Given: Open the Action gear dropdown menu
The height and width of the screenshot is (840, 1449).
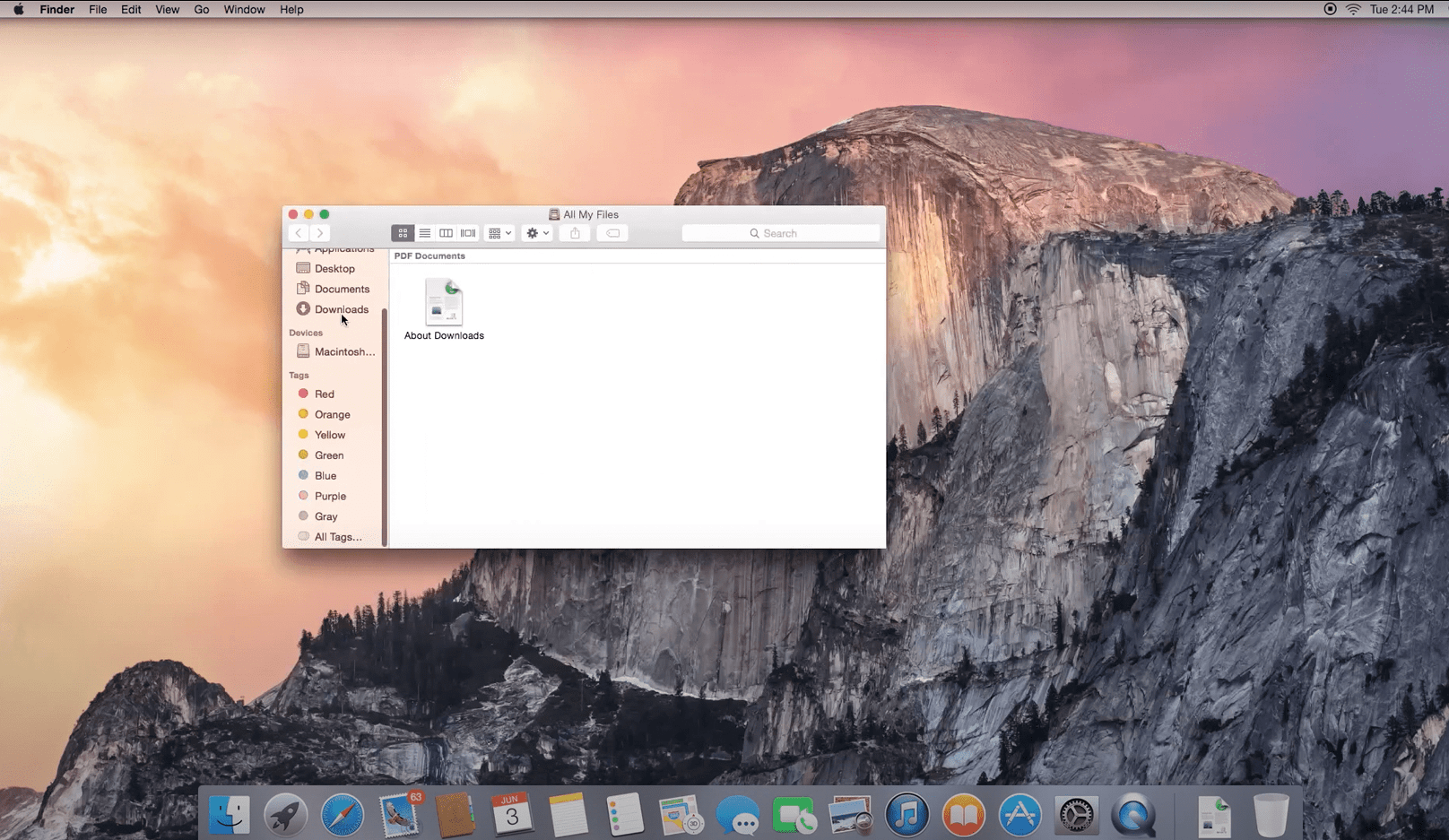Looking at the screenshot, I should click(537, 233).
